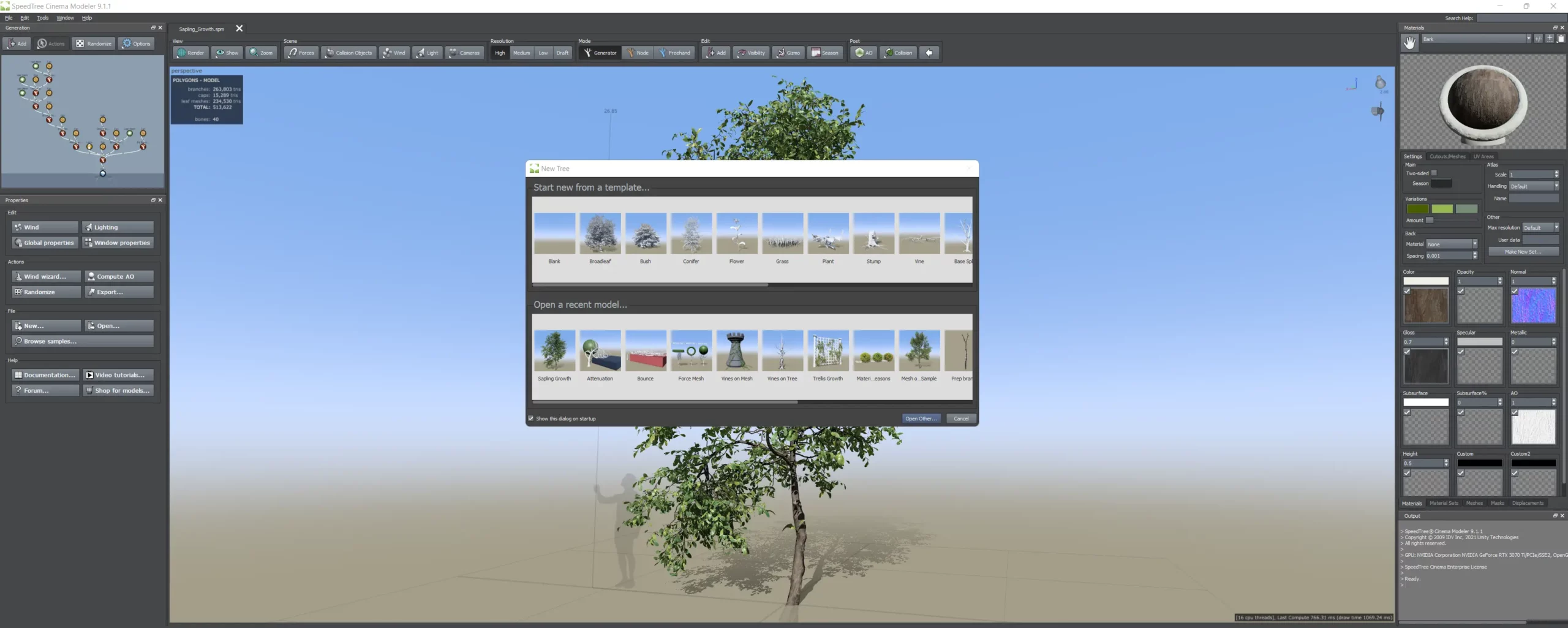Open the Visibility edit tool

751,53
